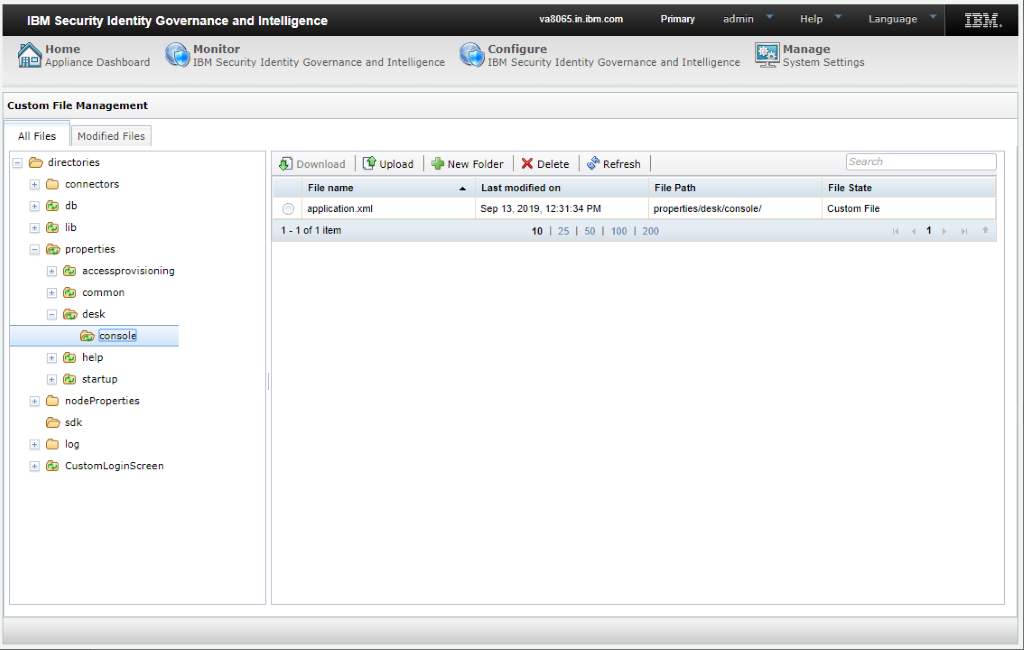The image size is (1024, 650).
Task: Click the File State column header
Action: click(908, 187)
